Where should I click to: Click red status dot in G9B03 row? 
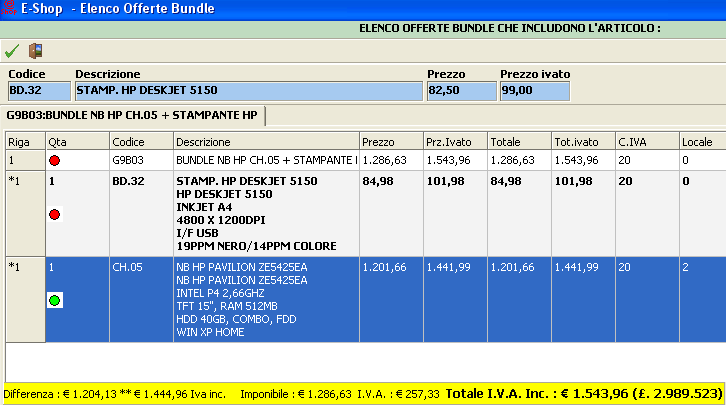[55, 161]
